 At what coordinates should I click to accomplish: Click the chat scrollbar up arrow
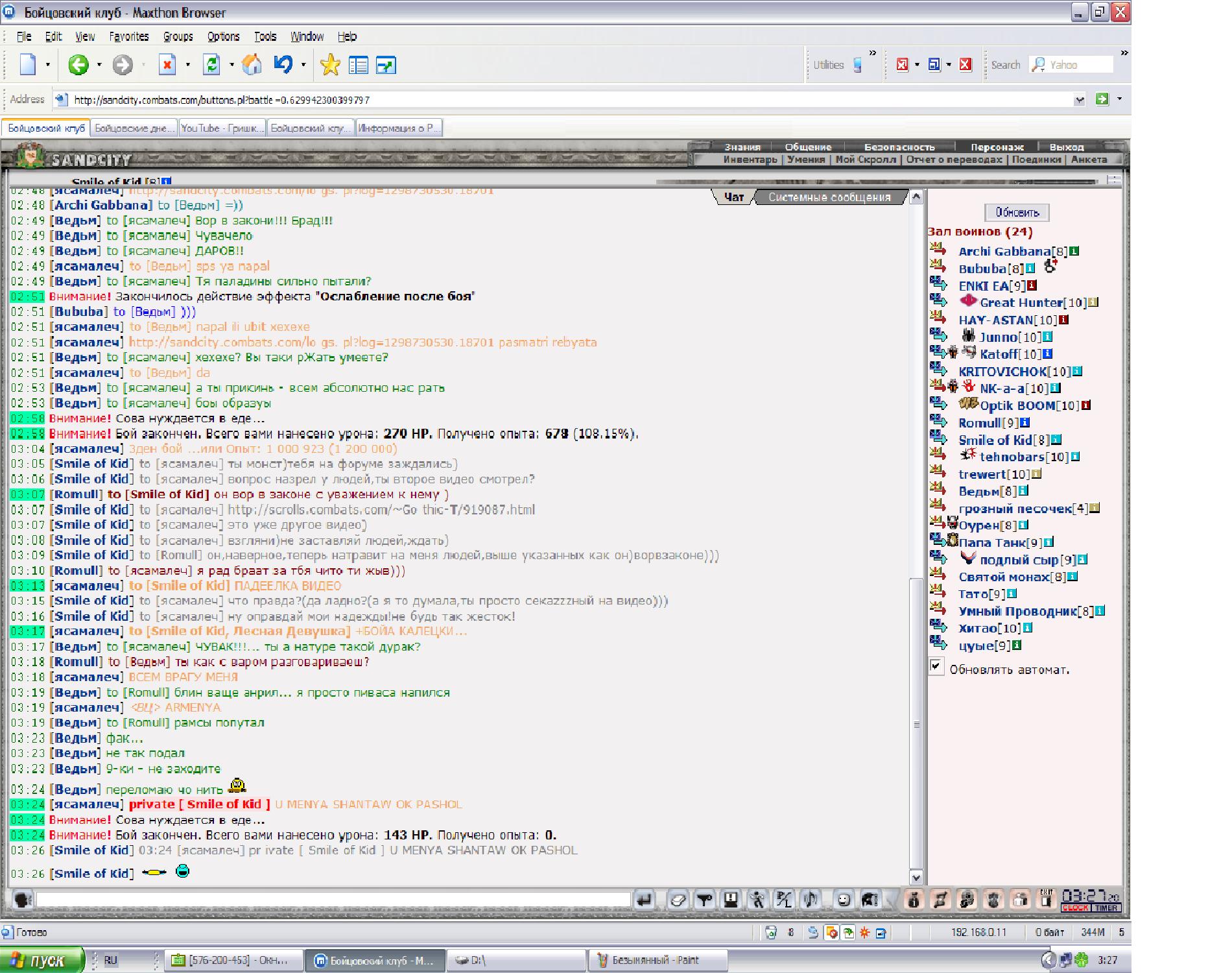coord(916,197)
